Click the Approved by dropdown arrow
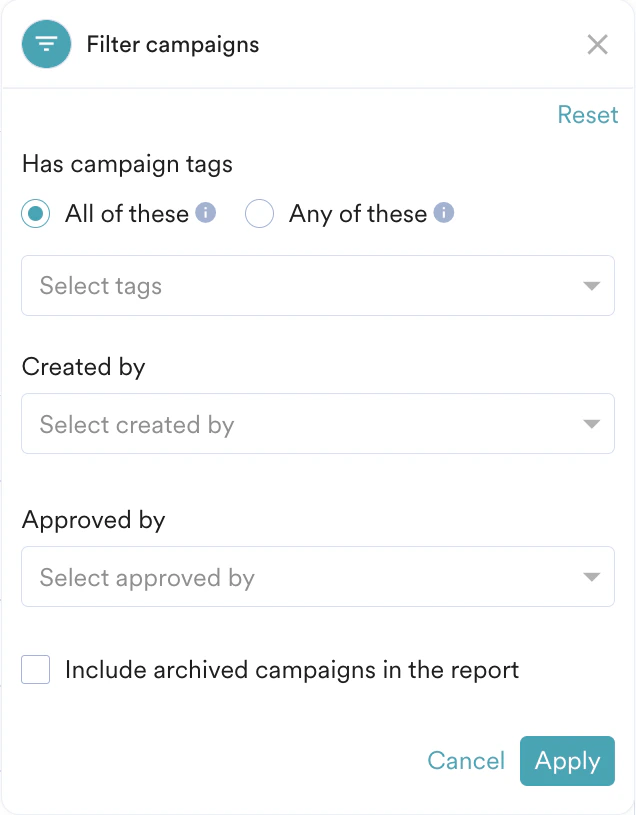The image size is (636, 815). 589,576
